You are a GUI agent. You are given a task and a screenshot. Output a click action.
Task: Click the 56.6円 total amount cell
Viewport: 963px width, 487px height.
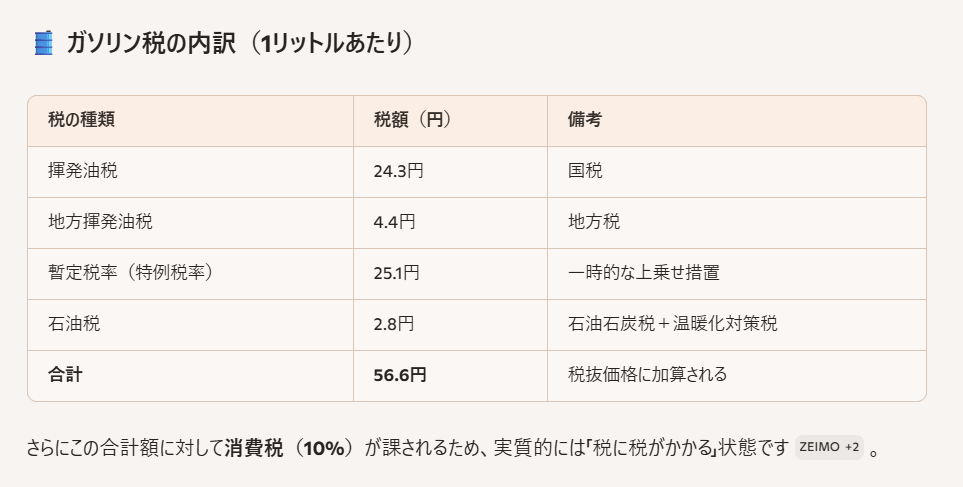pos(400,375)
